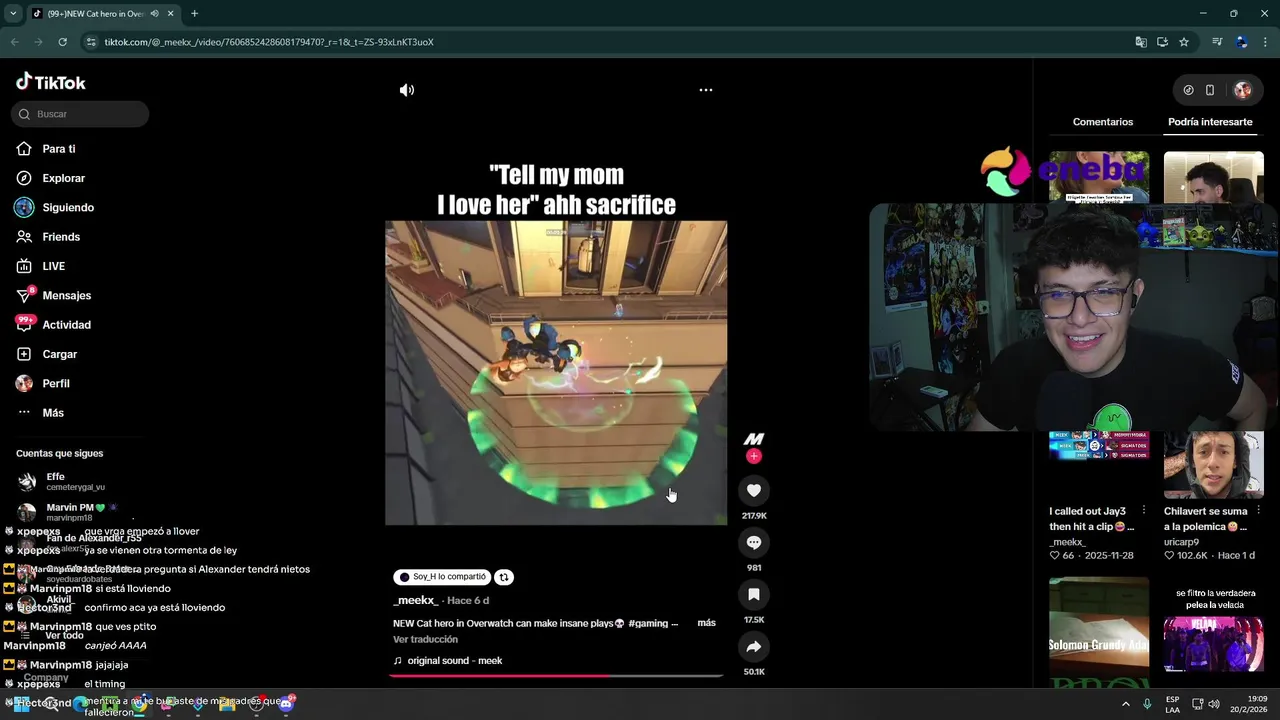Open Para ti feed
The image size is (1280, 720).
coord(59,149)
